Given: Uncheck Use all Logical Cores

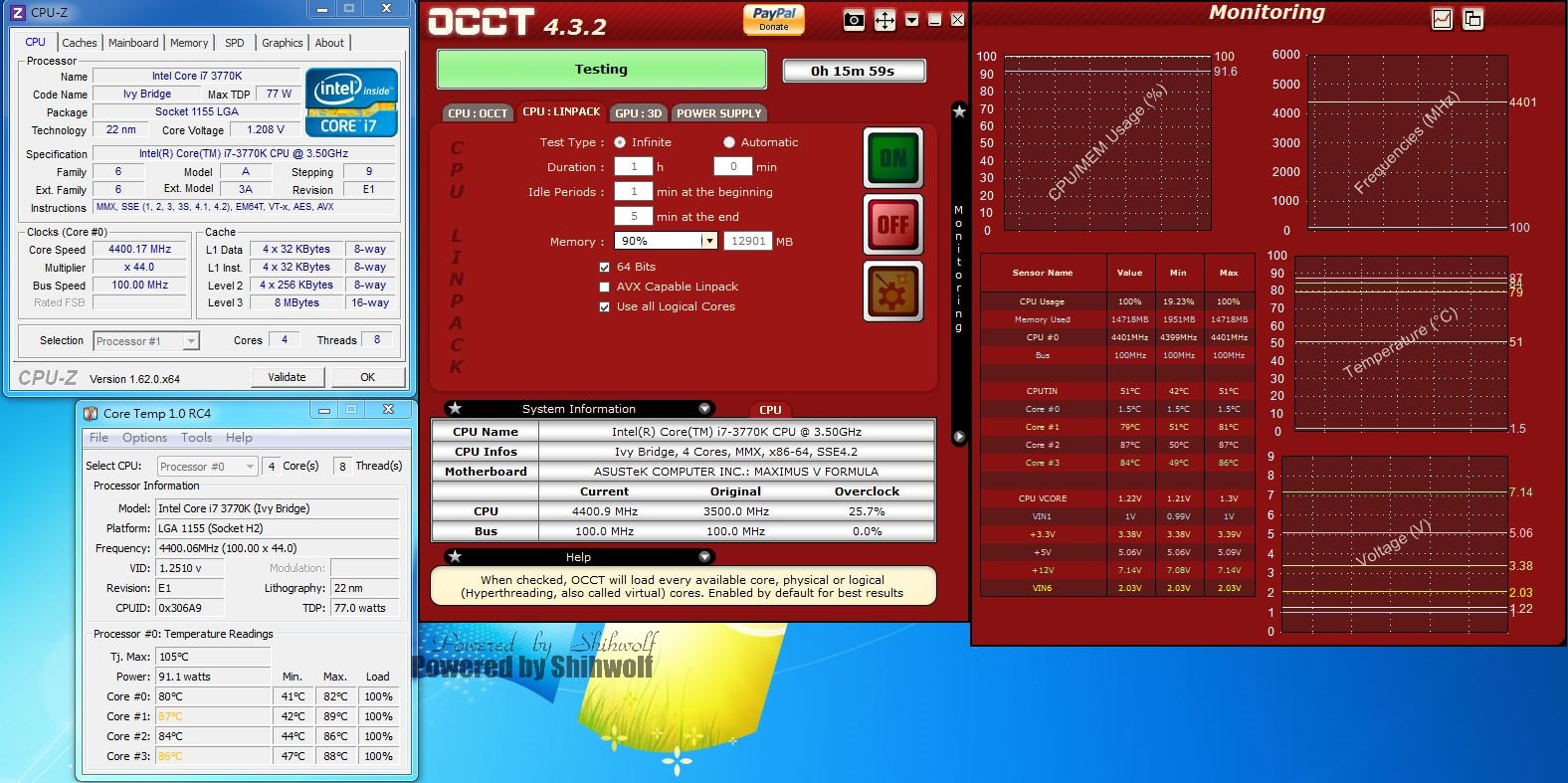Looking at the screenshot, I should tap(604, 306).
